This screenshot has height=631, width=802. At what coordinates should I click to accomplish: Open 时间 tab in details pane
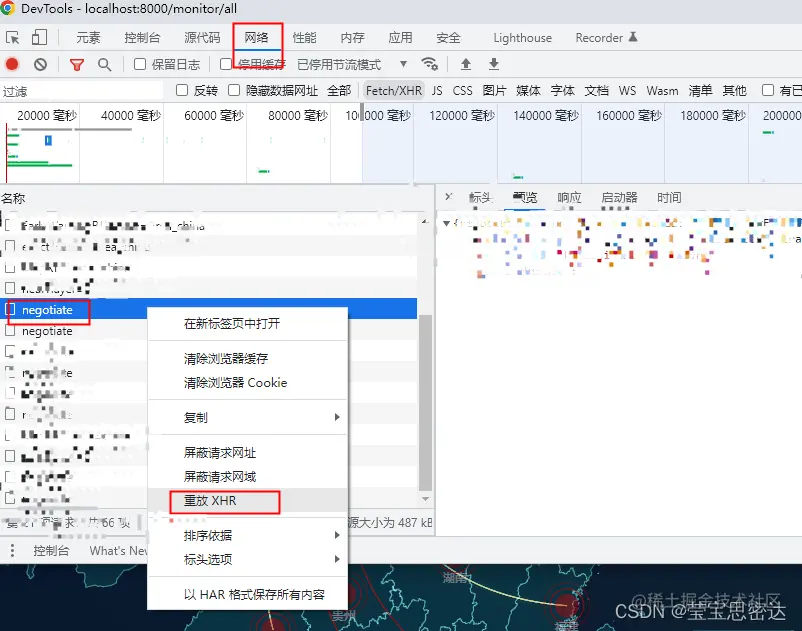pos(669,197)
